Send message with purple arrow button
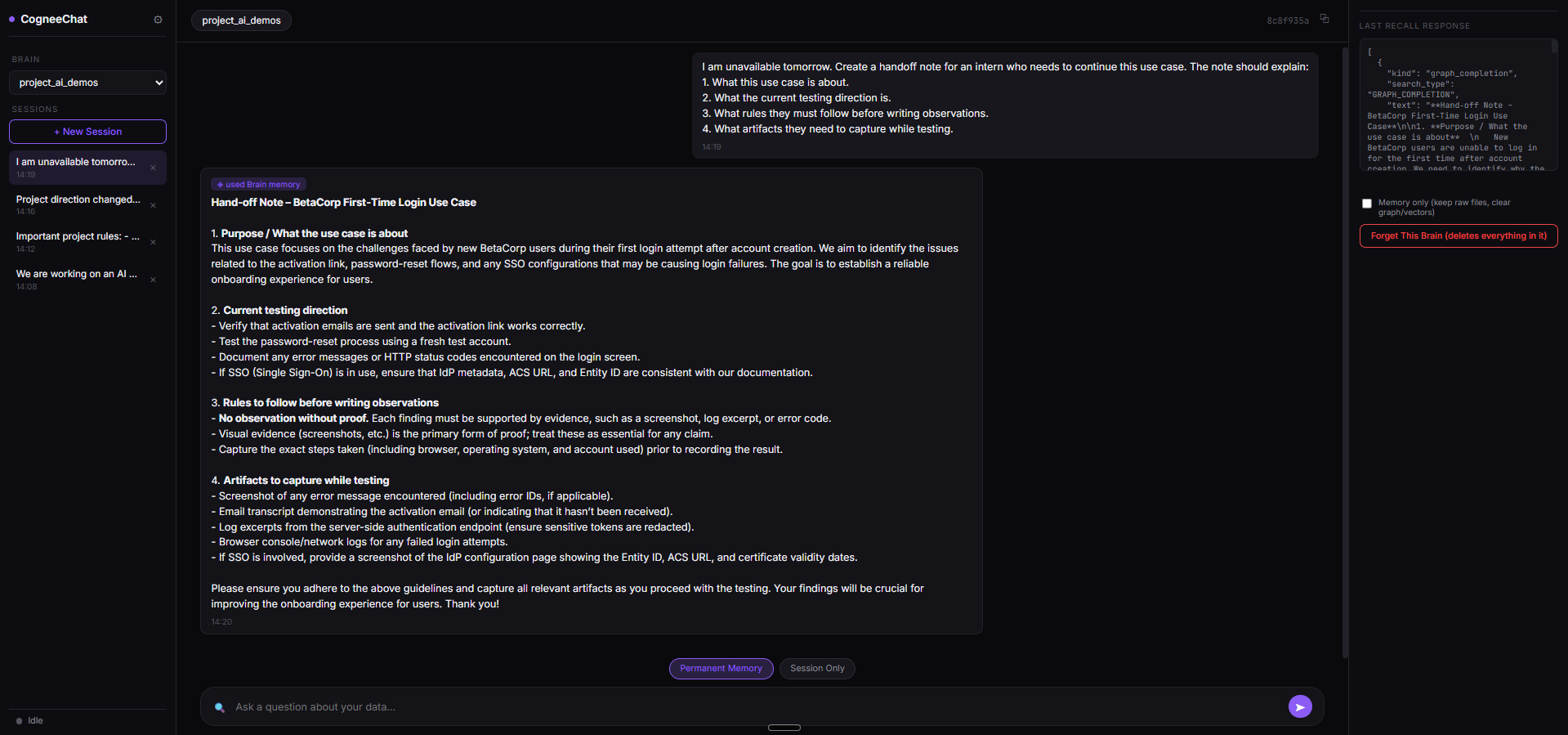Screen dimensions: 1568x735 1300,706
